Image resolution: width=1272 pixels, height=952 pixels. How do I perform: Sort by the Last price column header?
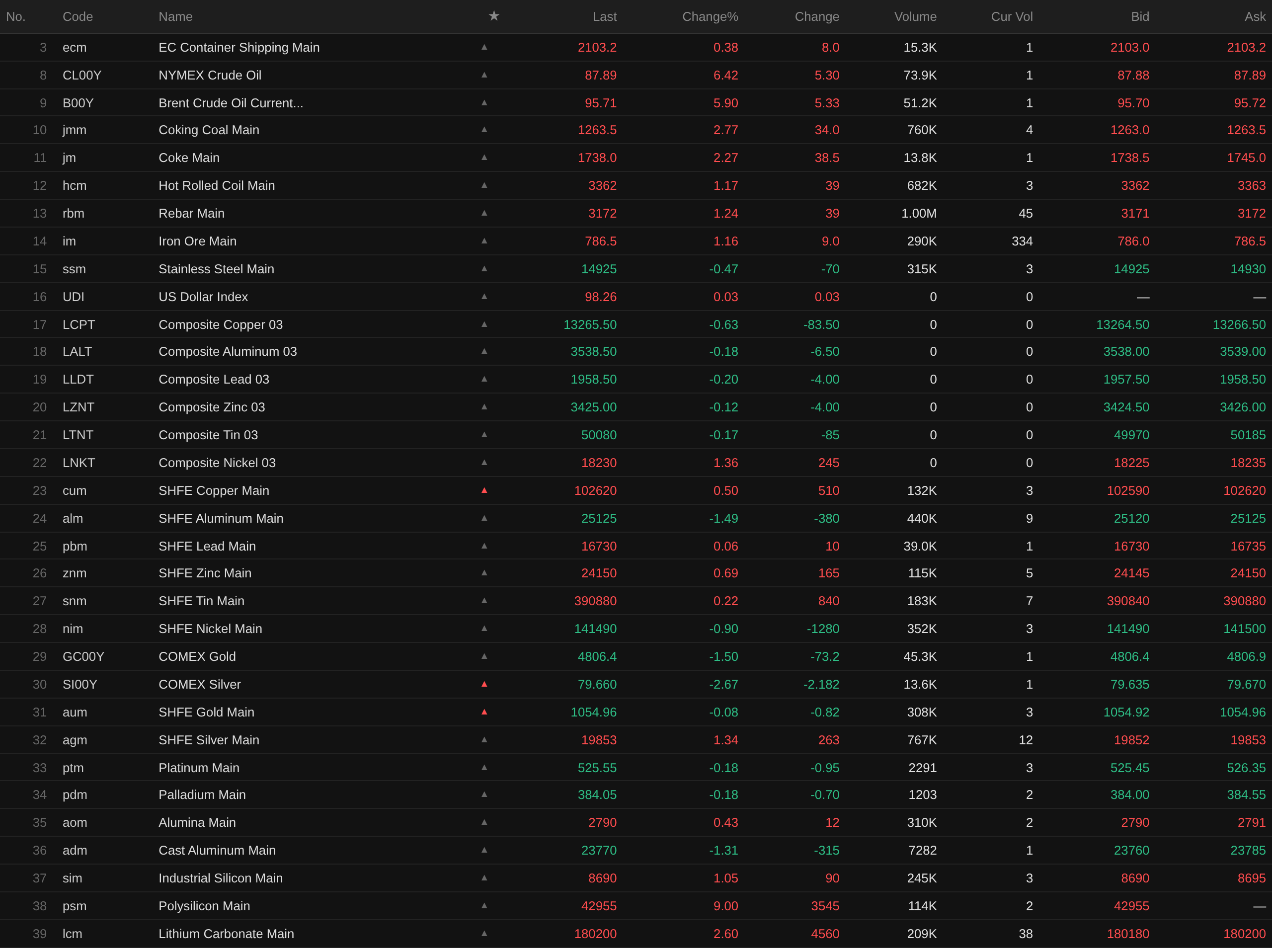[604, 17]
